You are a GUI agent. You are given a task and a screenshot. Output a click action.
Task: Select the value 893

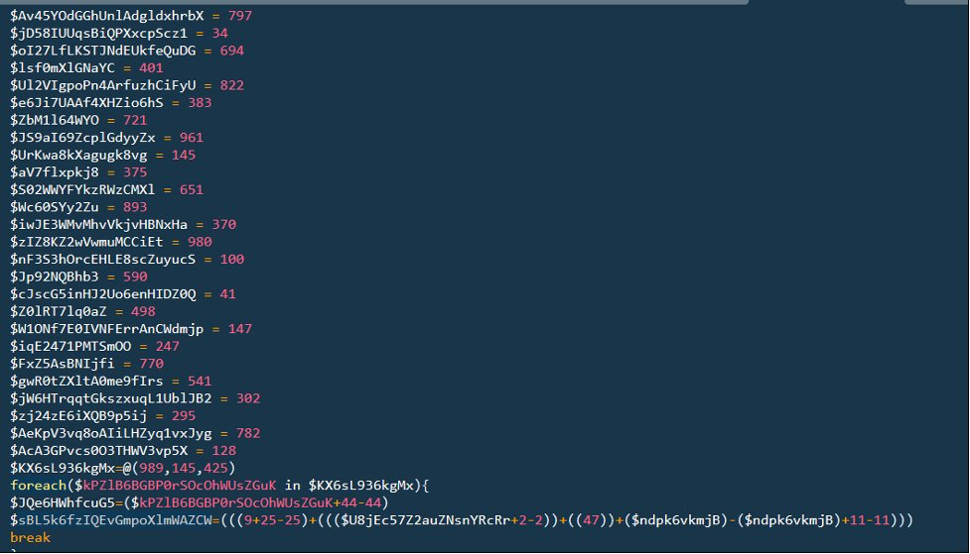coord(135,207)
